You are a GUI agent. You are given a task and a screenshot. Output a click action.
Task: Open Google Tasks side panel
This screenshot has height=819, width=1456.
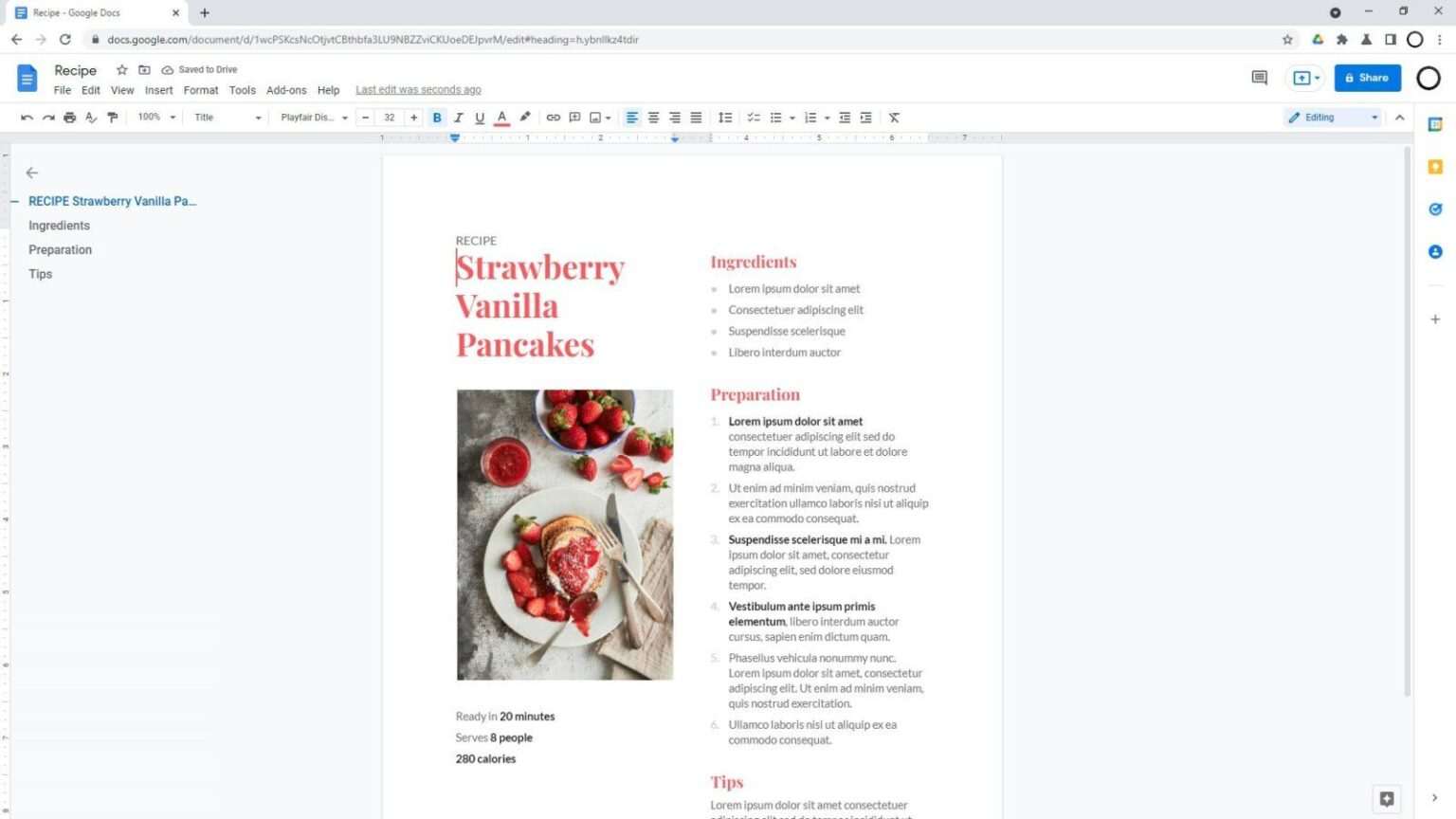(x=1434, y=209)
